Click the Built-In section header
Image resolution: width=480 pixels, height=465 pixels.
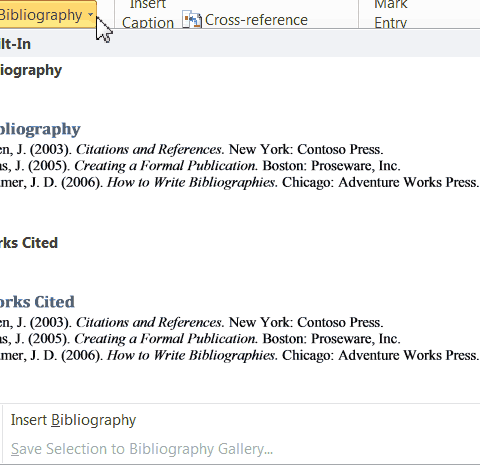point(15,44)
